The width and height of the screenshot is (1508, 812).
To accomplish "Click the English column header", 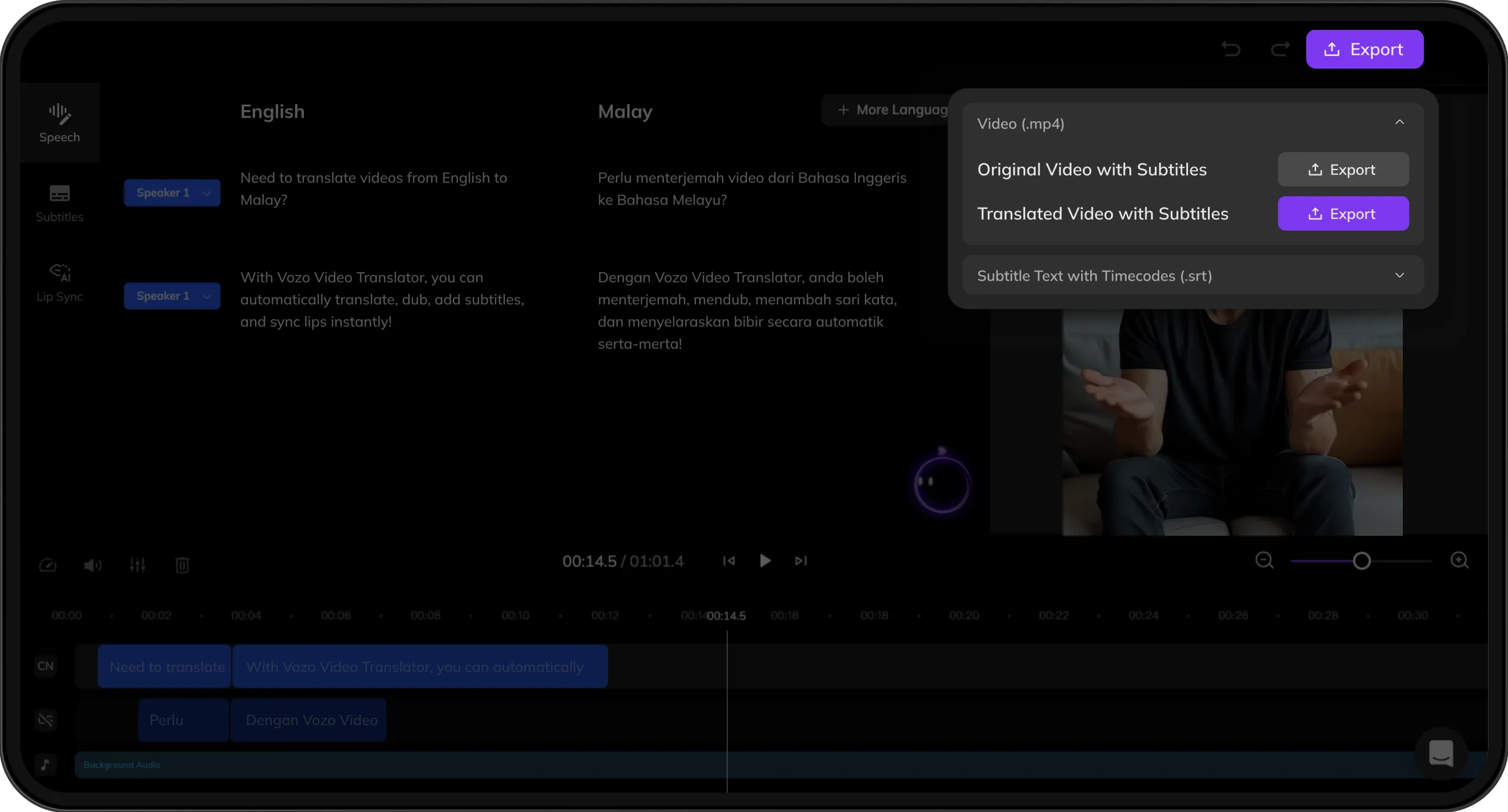I will tap(272, 111).
